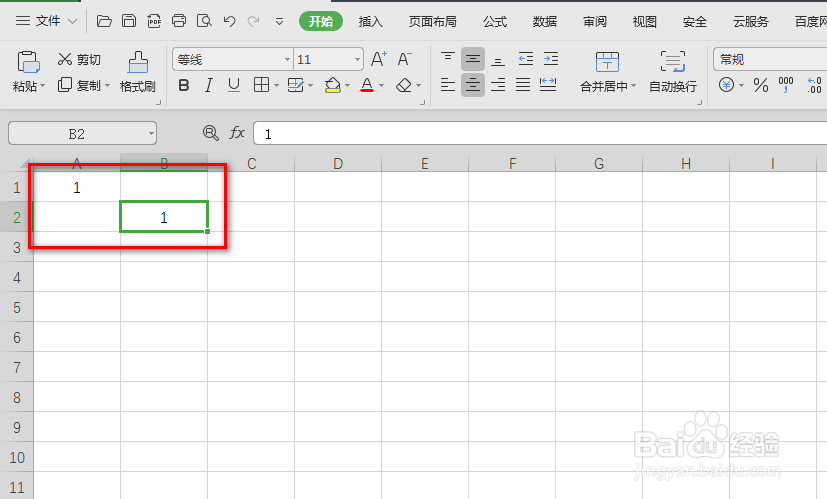Click the formula bar input
The image size is (827, 499).
click(540, 133)
